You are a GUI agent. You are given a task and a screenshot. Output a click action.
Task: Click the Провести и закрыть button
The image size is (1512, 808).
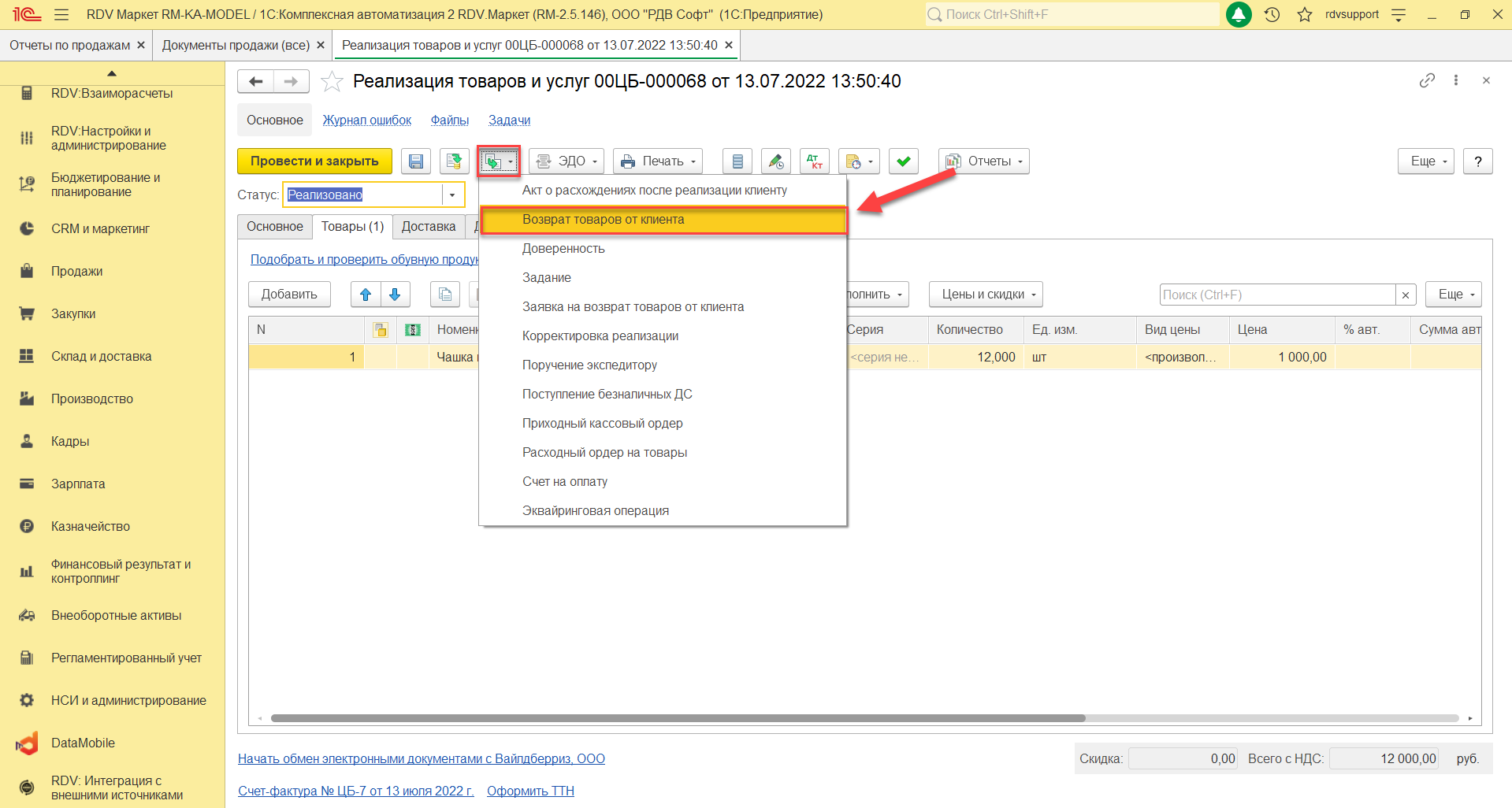[x=314, y=161]
